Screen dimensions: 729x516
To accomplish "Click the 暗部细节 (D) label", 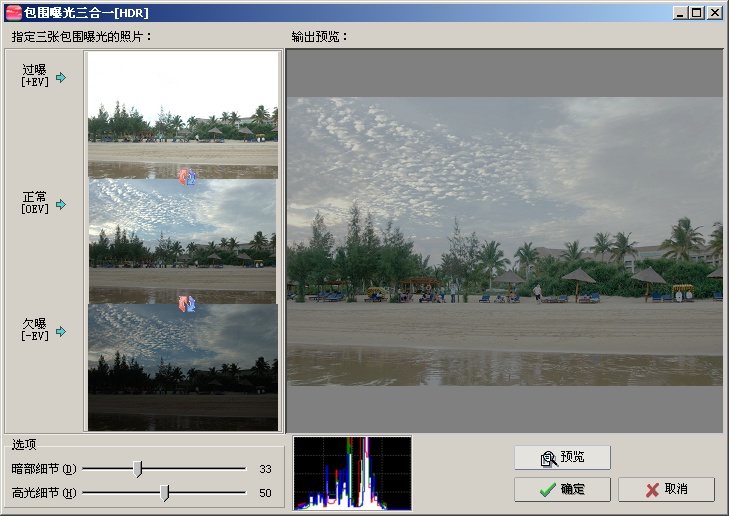I will (x=44, y=469).
